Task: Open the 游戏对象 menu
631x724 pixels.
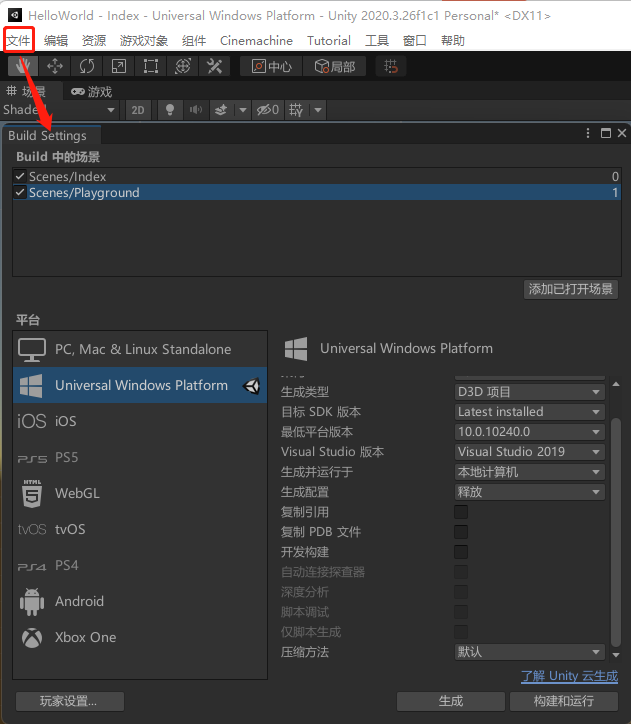Action: click(144, 41)
